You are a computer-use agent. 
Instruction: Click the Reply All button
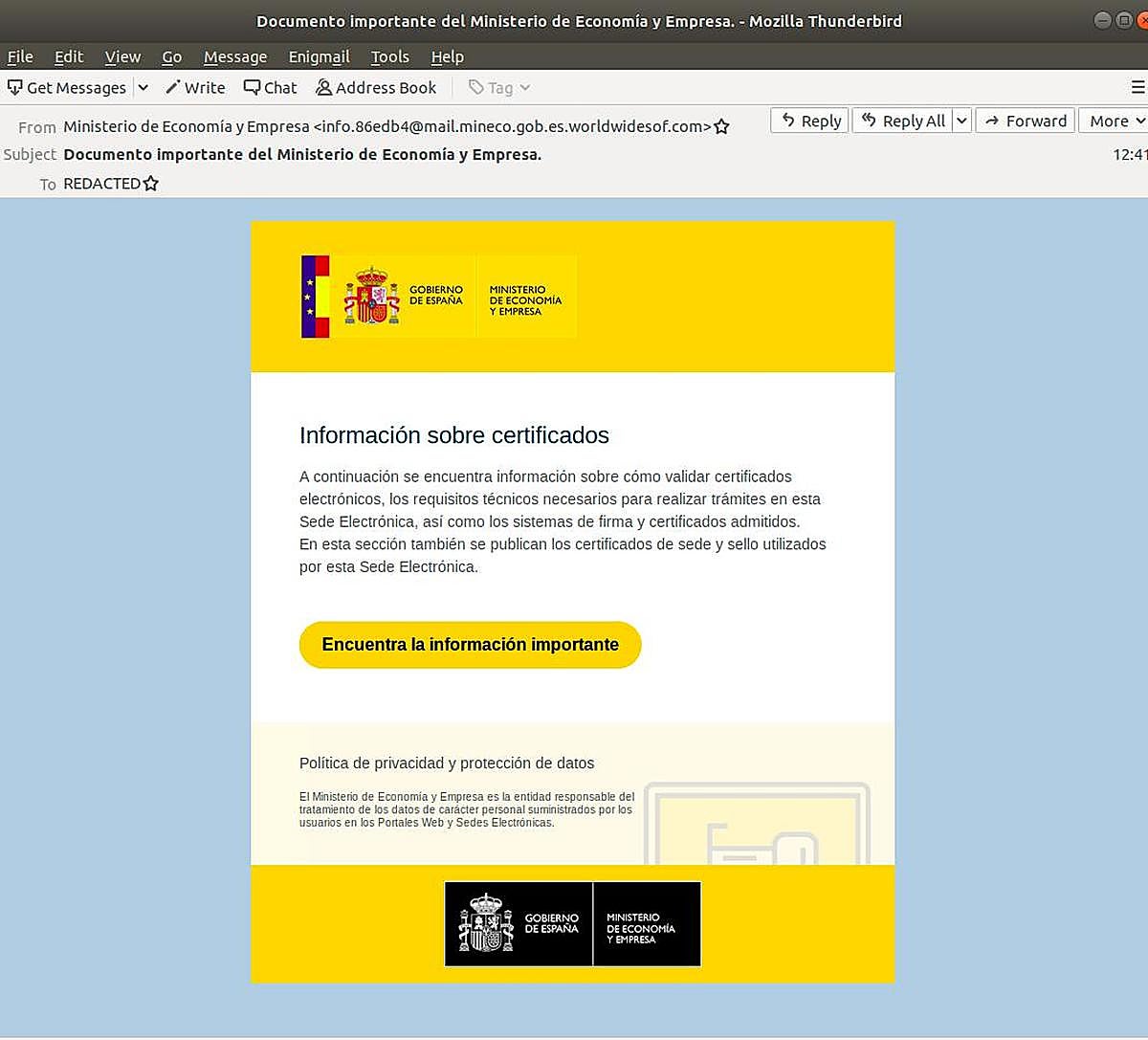point(902,121)
